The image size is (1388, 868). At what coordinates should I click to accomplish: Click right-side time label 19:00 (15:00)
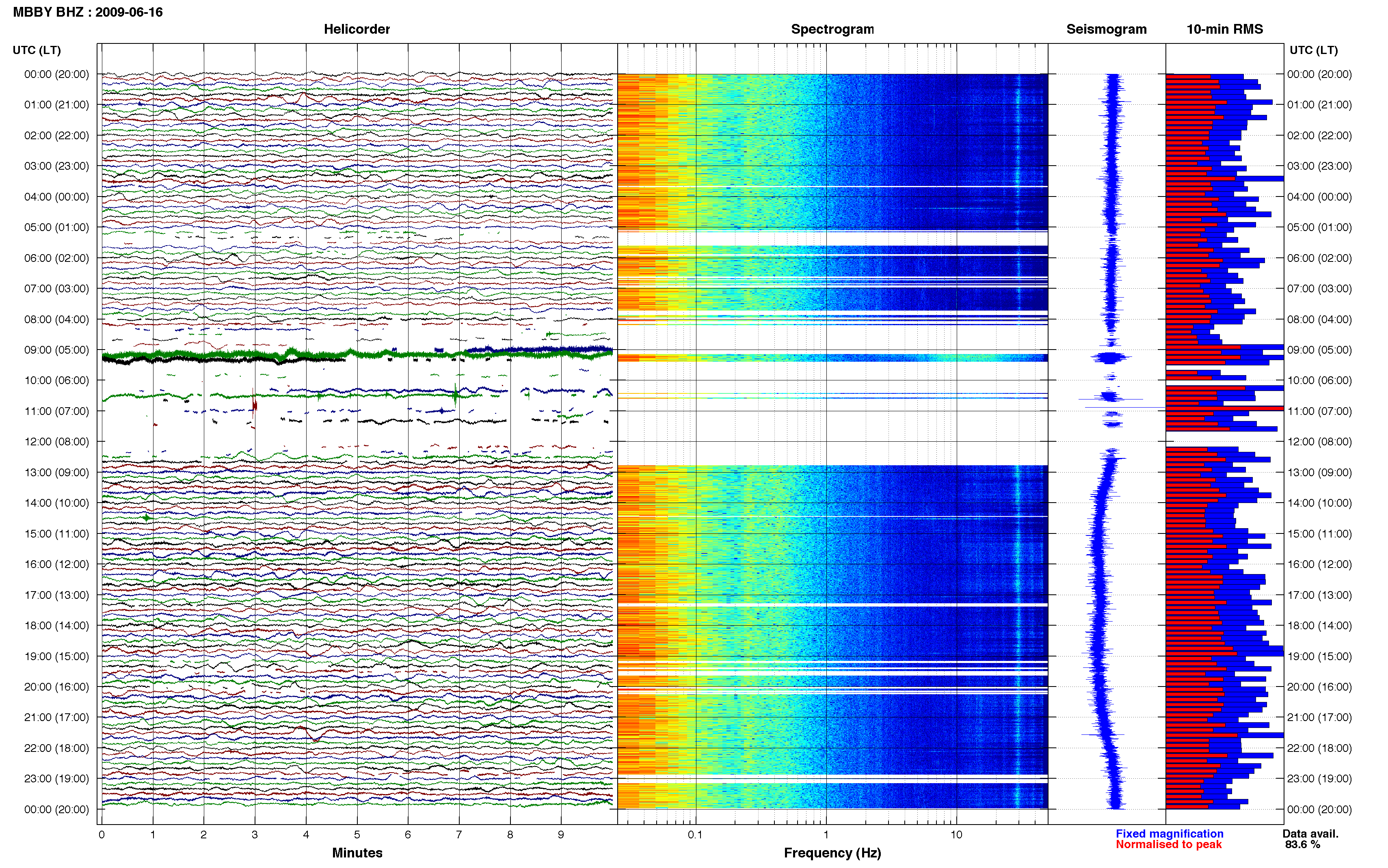1319,656
